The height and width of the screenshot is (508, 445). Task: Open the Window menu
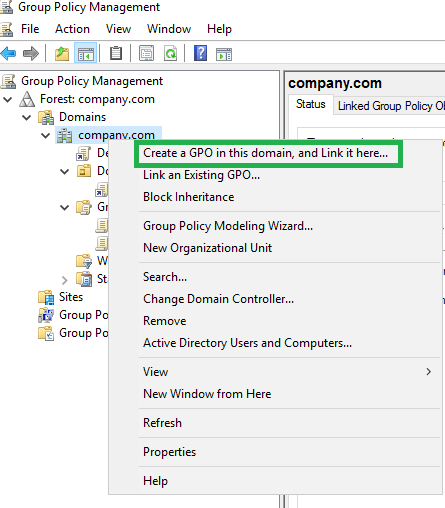pos(169,29)
